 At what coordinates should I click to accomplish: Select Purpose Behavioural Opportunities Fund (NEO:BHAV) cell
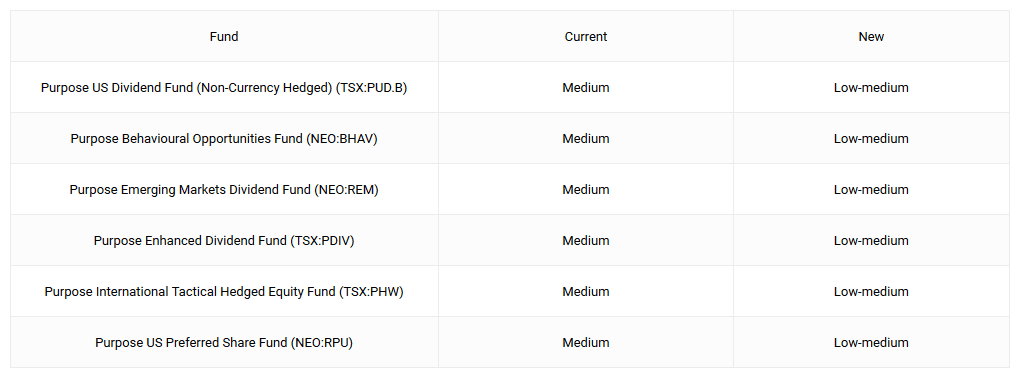(224, 138)
